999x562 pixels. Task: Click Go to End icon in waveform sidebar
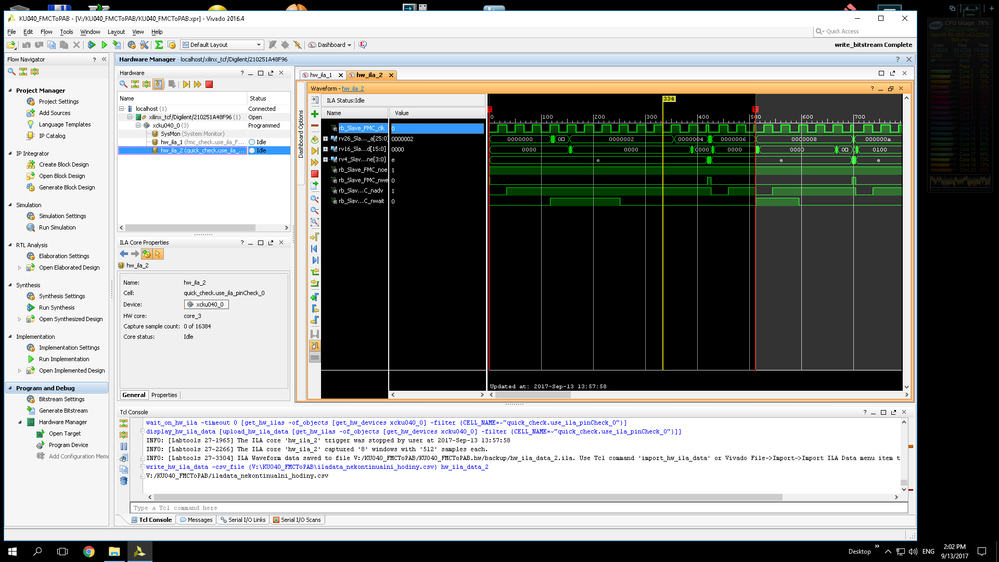point(315,260)
